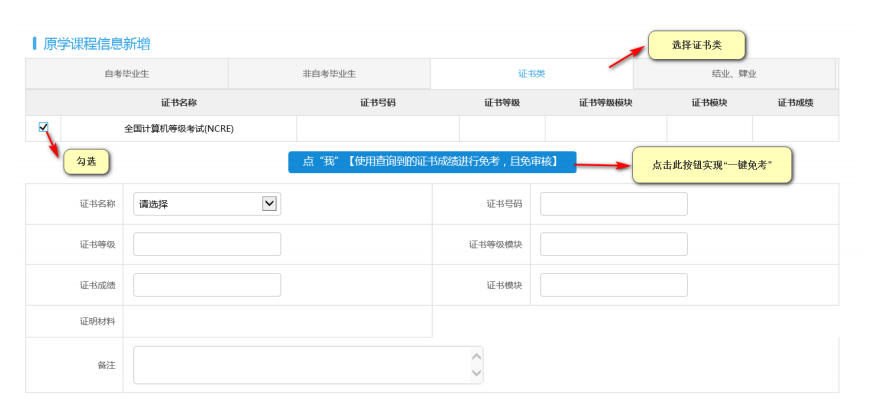Select the 非自考毕业生 tab
The image size is (875, 403).
coord(329,74)
